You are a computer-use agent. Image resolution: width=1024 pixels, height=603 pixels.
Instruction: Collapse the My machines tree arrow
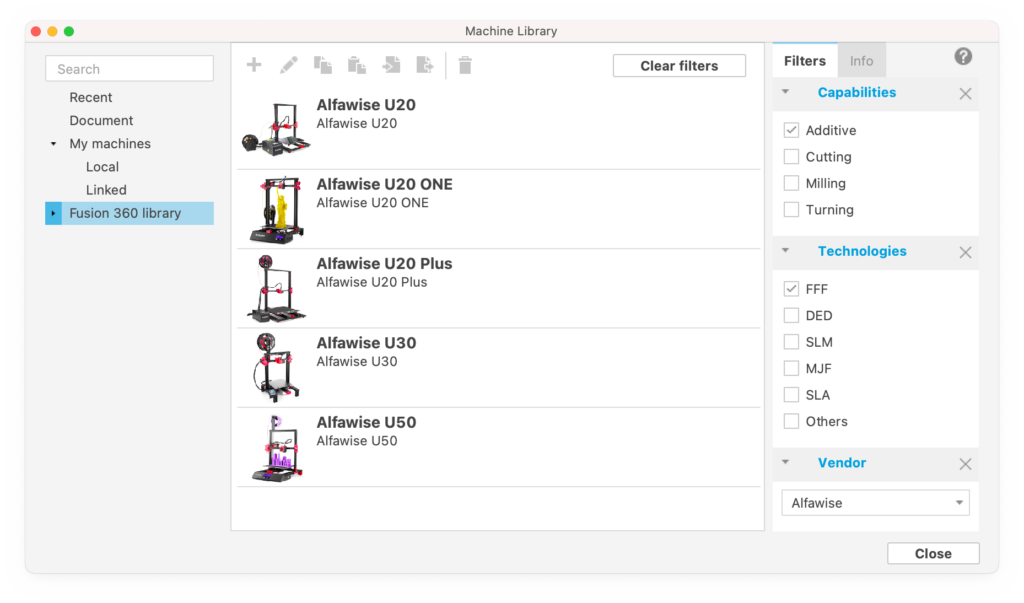tap(54, 144)
